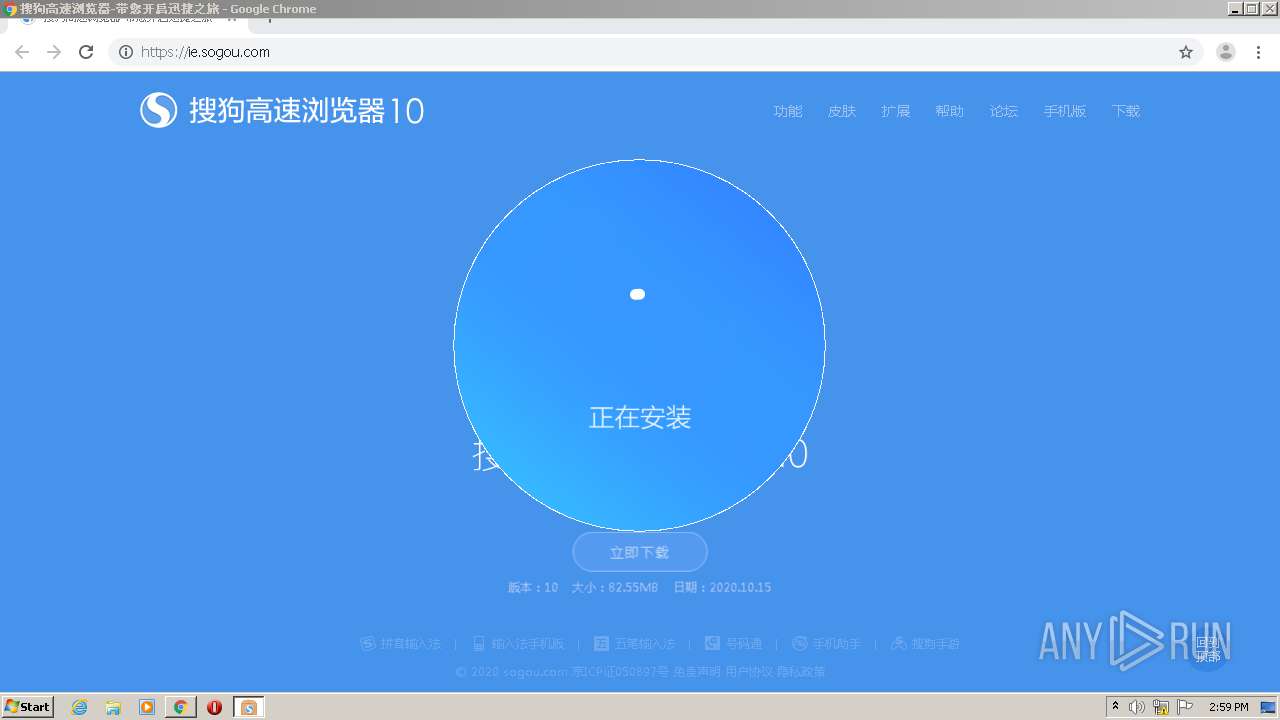The image size is (1280, 720).
Task: Open the 论坛 nav item
Action: coord(1004,111)
